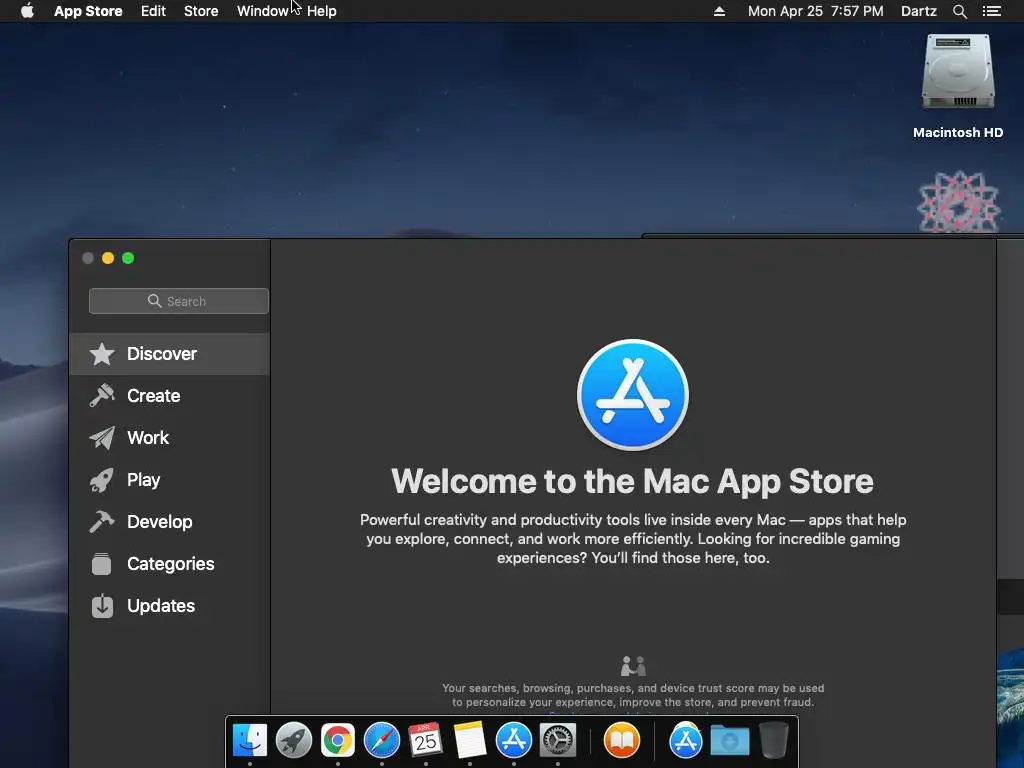Click the "Powerful creativity and productivity tools" paragraph
Image resolution: width=1024 pixels, height=768 pixels.
(x=633, y=539)
